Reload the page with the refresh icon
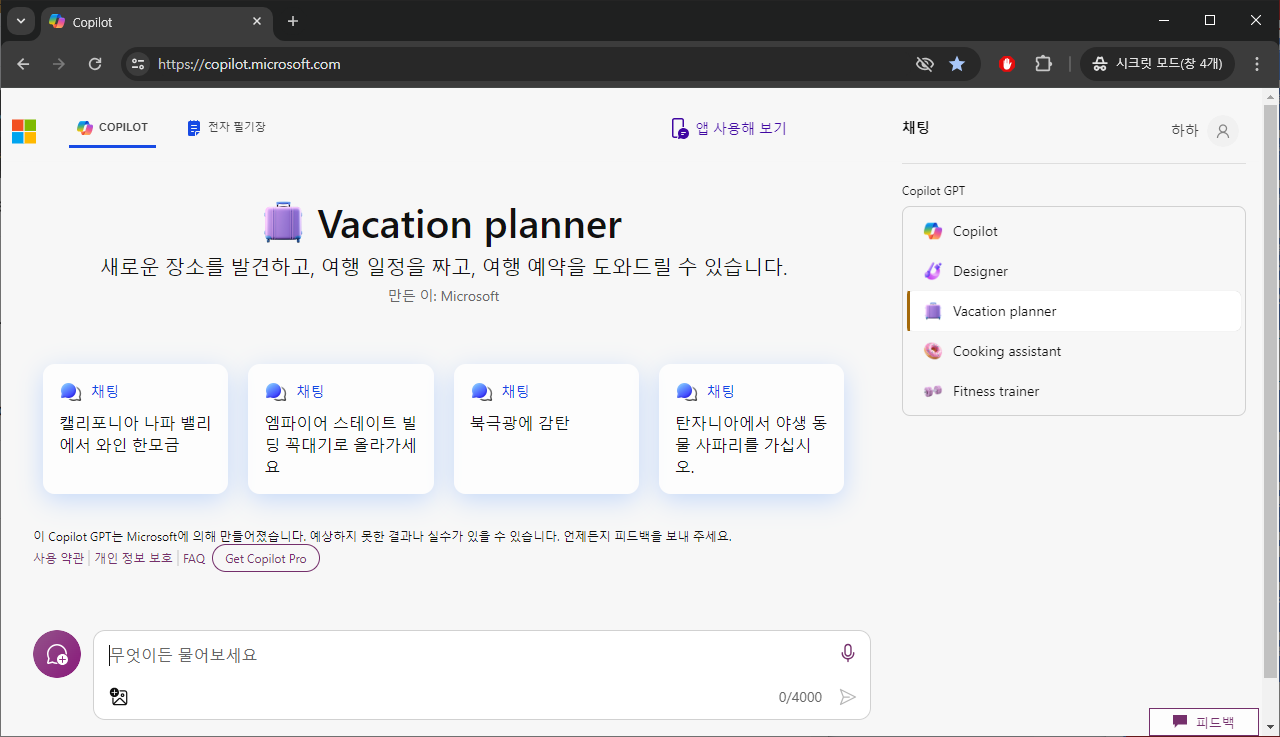Screen dimensions: 1280x737 coord(95,64)
